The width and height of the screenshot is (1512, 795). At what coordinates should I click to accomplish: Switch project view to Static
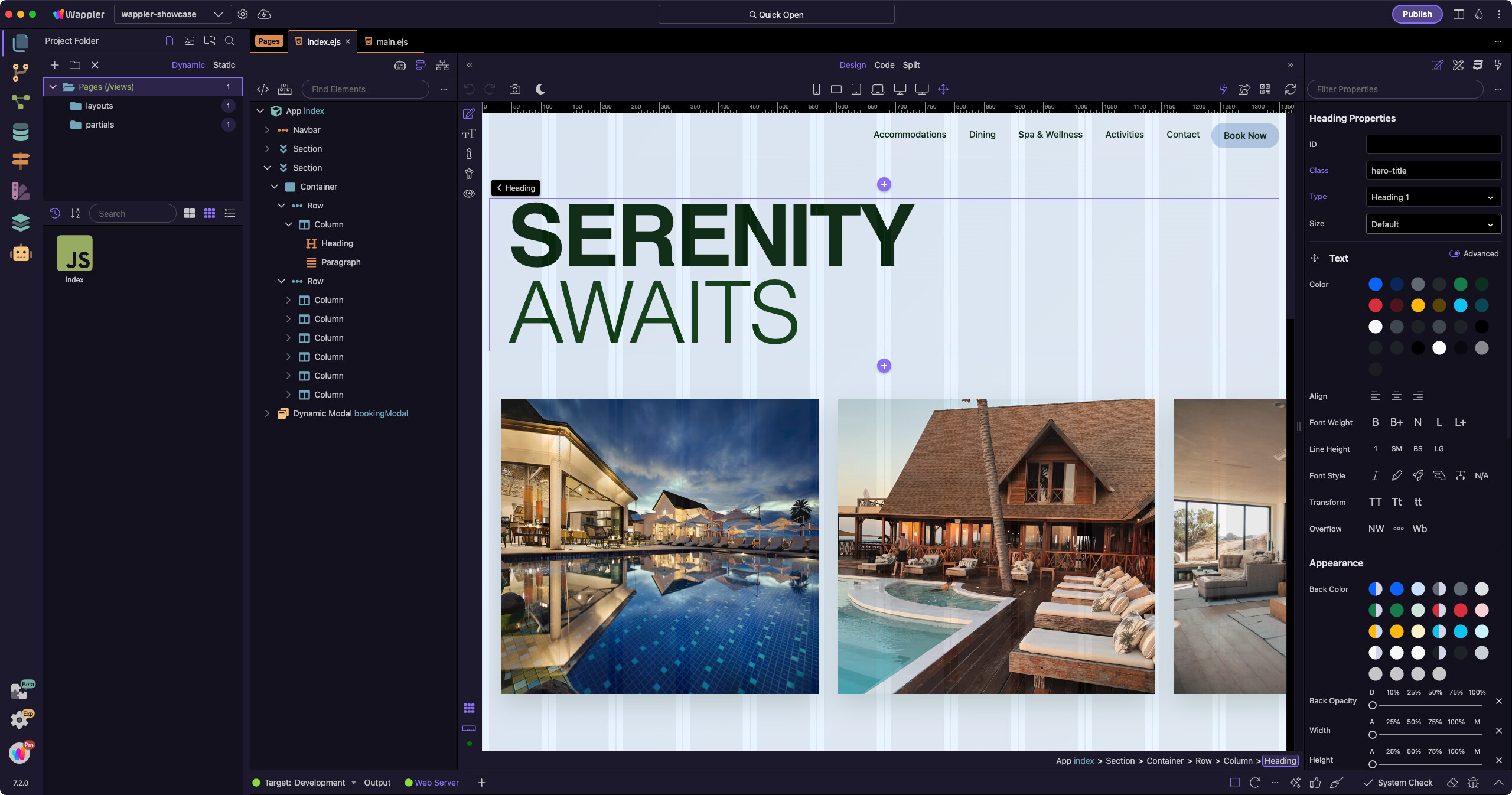(x=224, y=65)
